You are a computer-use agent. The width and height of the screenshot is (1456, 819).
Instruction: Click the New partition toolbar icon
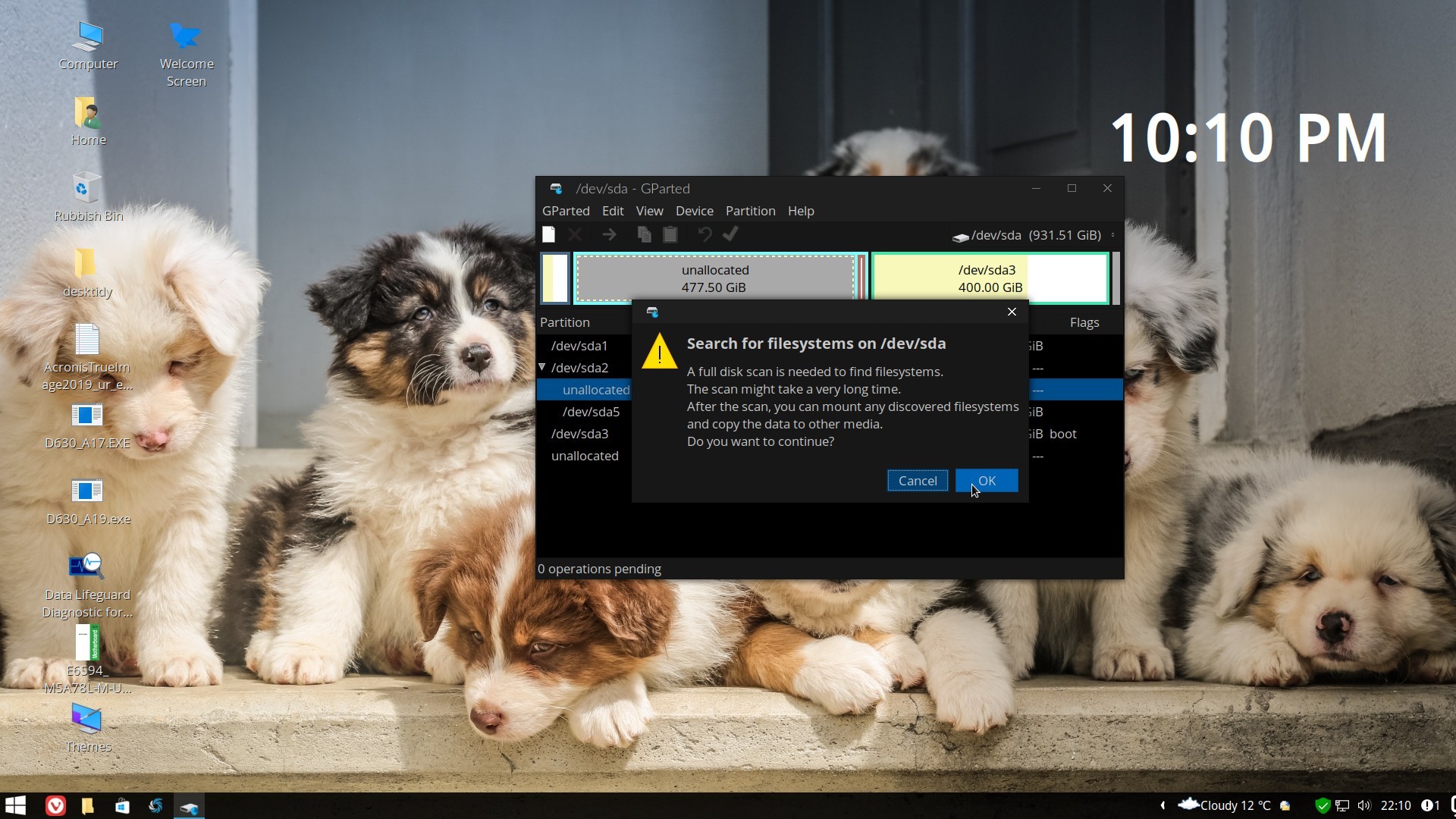click(549, 235)
